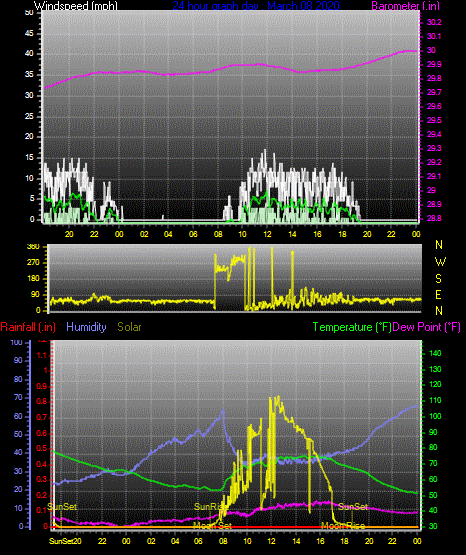Click the Humidity legend label
This screenshot has width=466, height=555.
click(x=86, y=327)
